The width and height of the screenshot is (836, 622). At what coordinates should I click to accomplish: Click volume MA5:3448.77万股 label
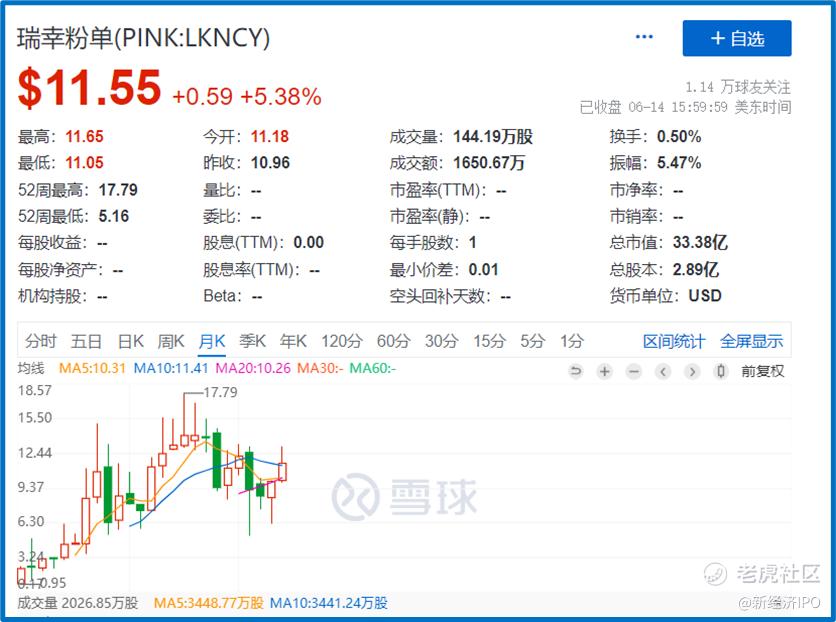tap(208, 603)
